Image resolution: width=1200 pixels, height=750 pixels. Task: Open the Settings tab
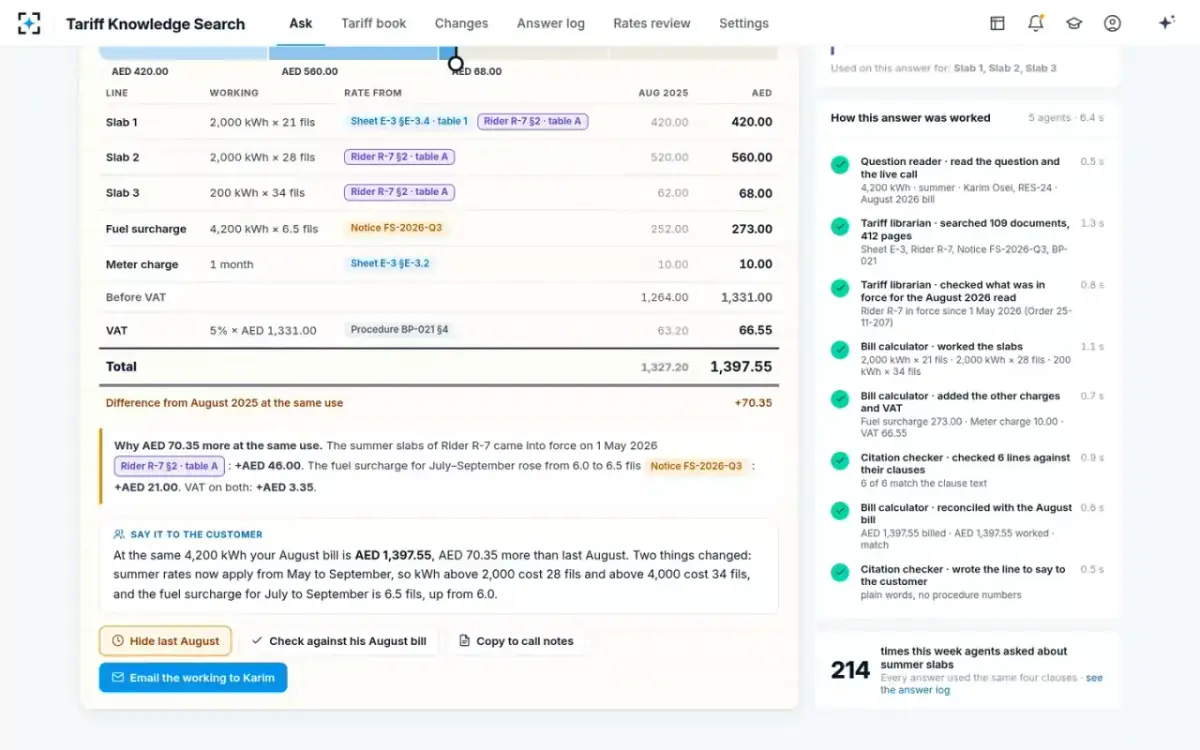pos(744,23)
